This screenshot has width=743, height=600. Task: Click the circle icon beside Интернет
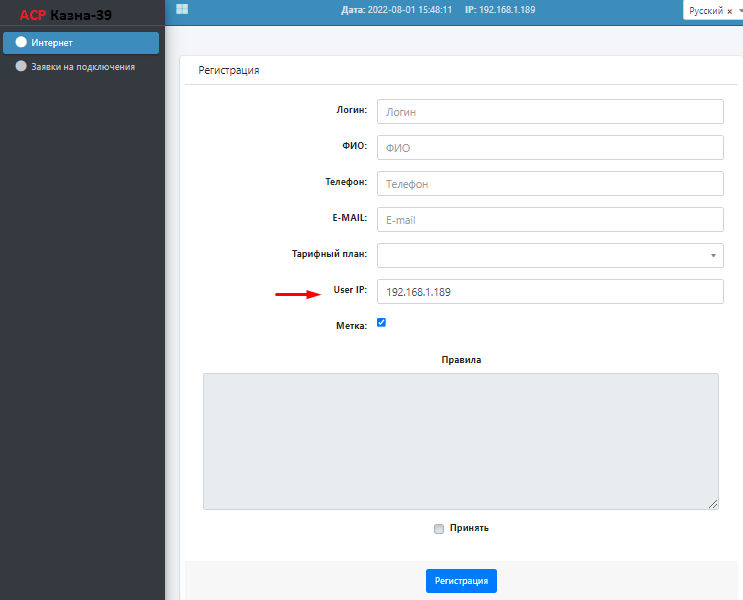coord(21,43)
